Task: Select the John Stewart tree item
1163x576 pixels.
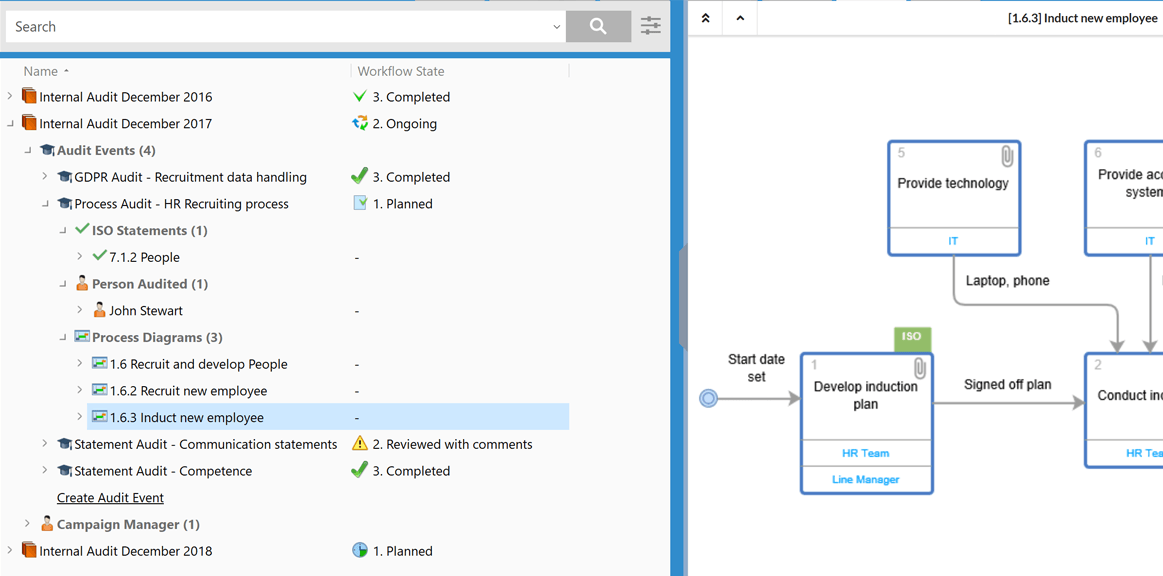Action: 146,311
